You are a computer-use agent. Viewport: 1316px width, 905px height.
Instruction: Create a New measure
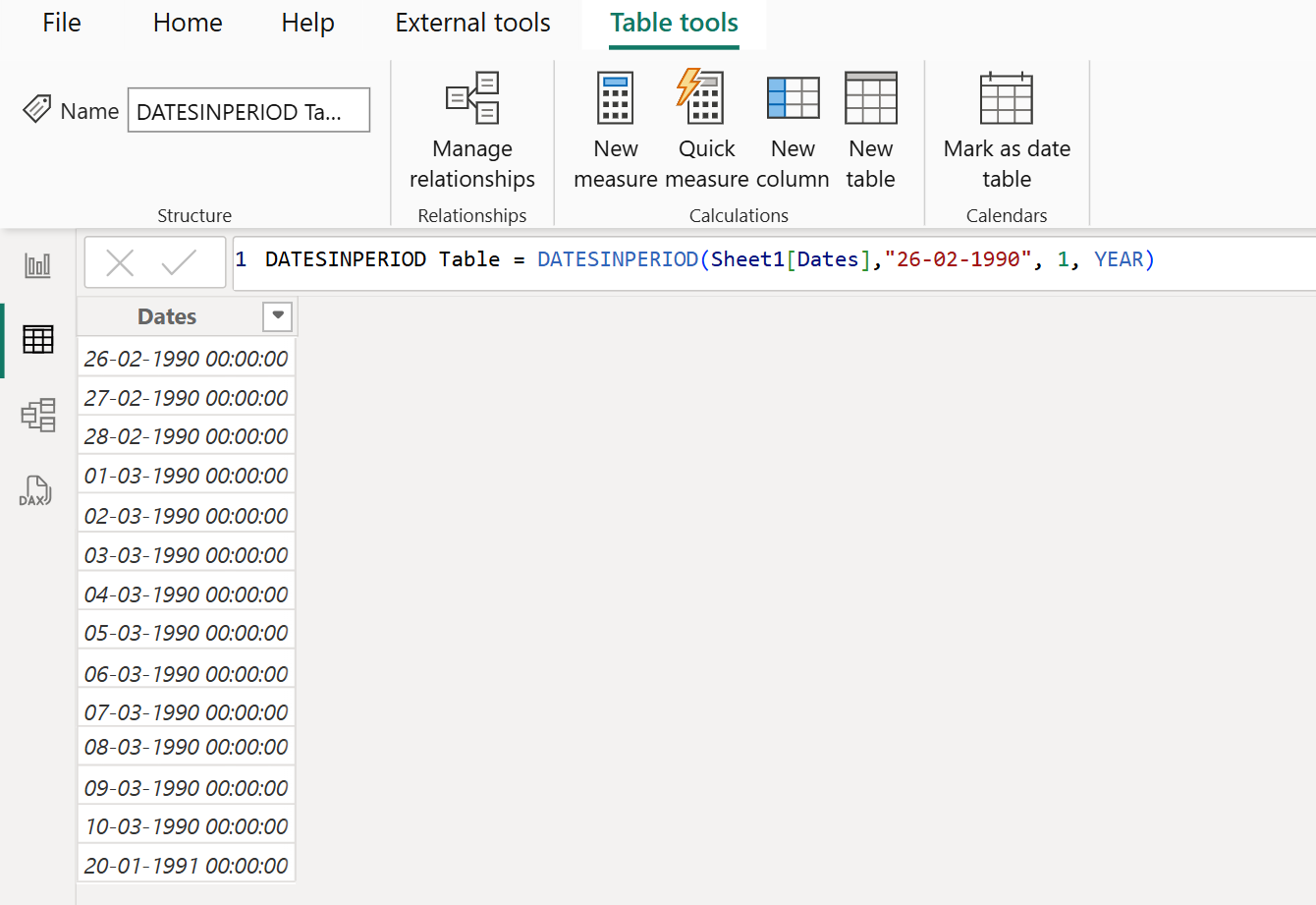pos(615,126)
